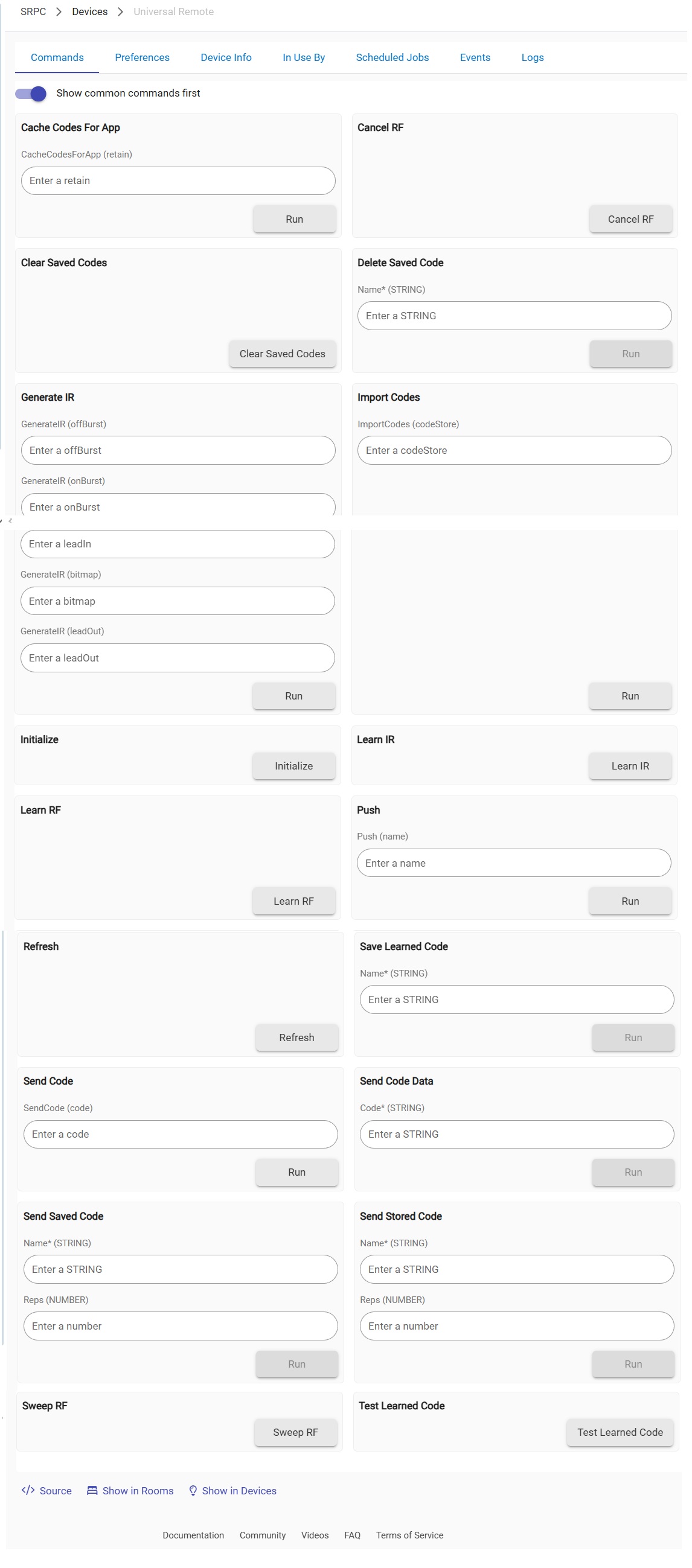Click the Test Learned Code button
Viewport: 692px width, 1568px height.
point(620,1432)
